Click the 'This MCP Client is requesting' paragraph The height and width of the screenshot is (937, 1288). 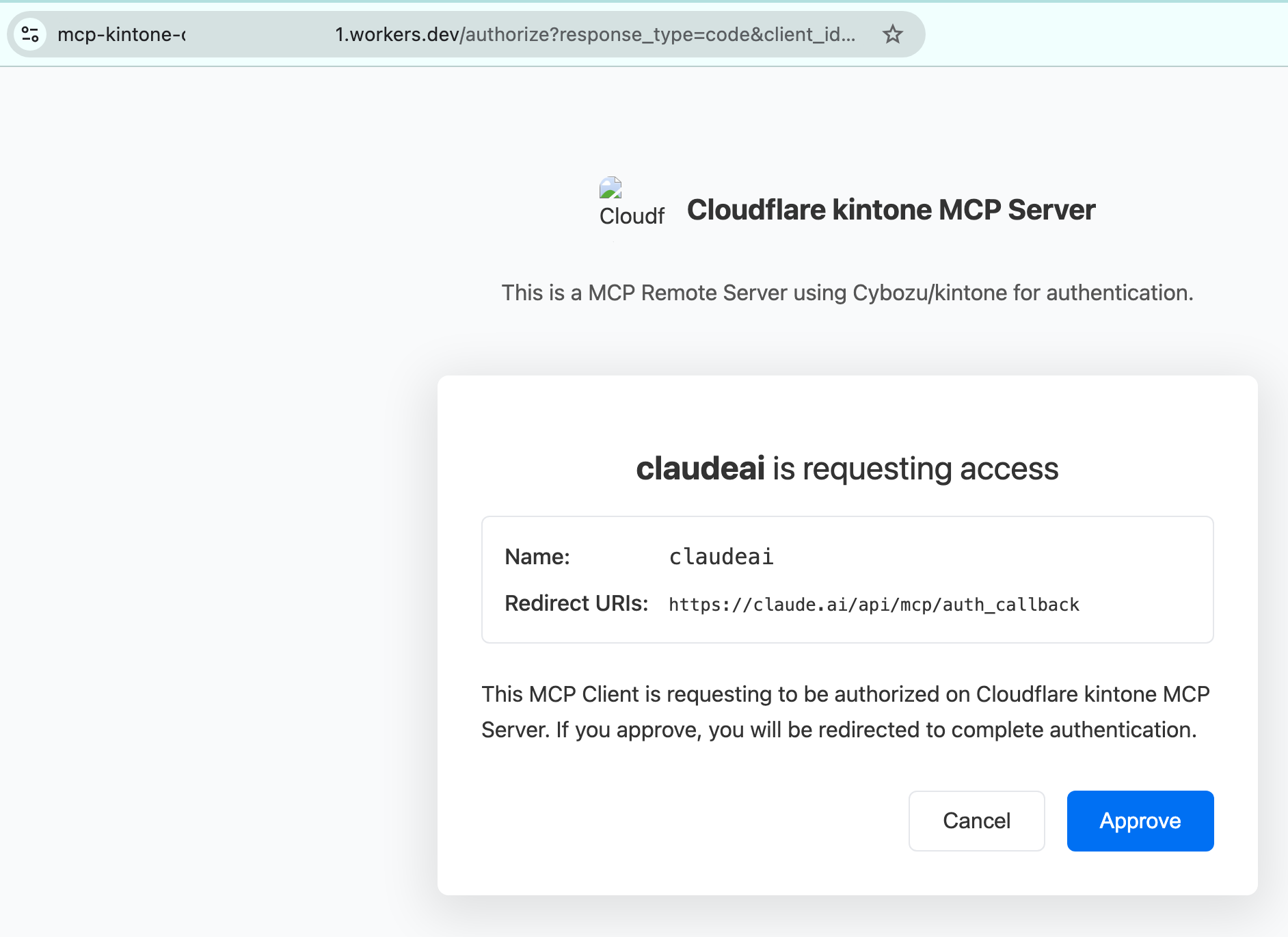[x=846, y=712]
